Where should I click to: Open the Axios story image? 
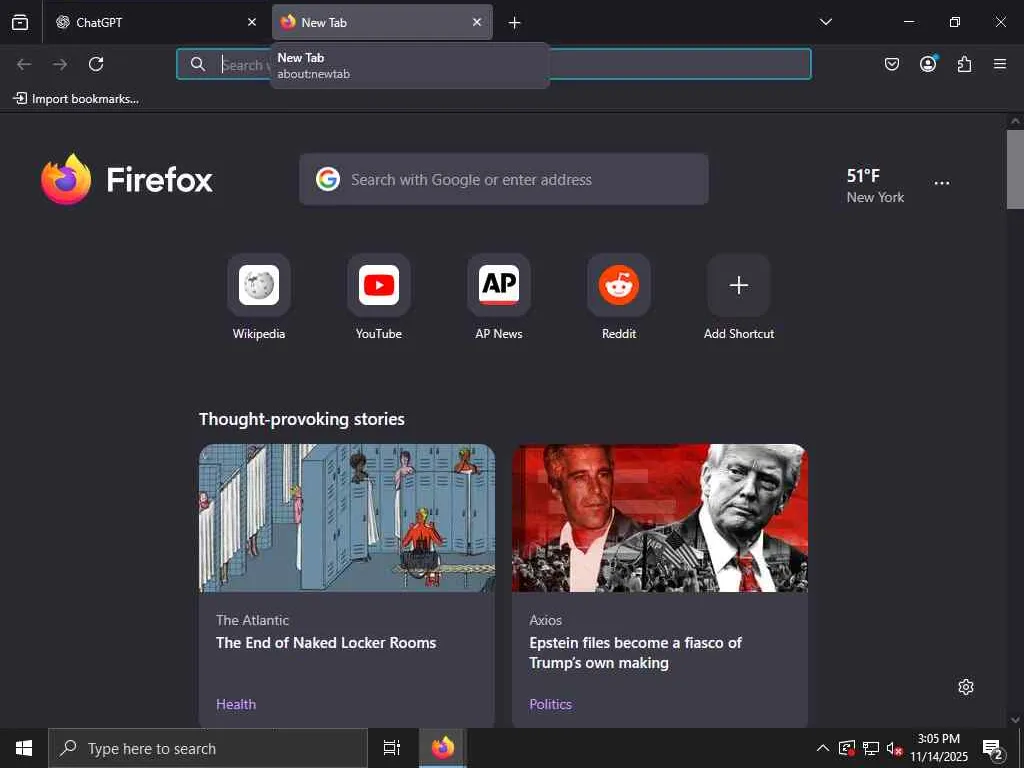660,518
